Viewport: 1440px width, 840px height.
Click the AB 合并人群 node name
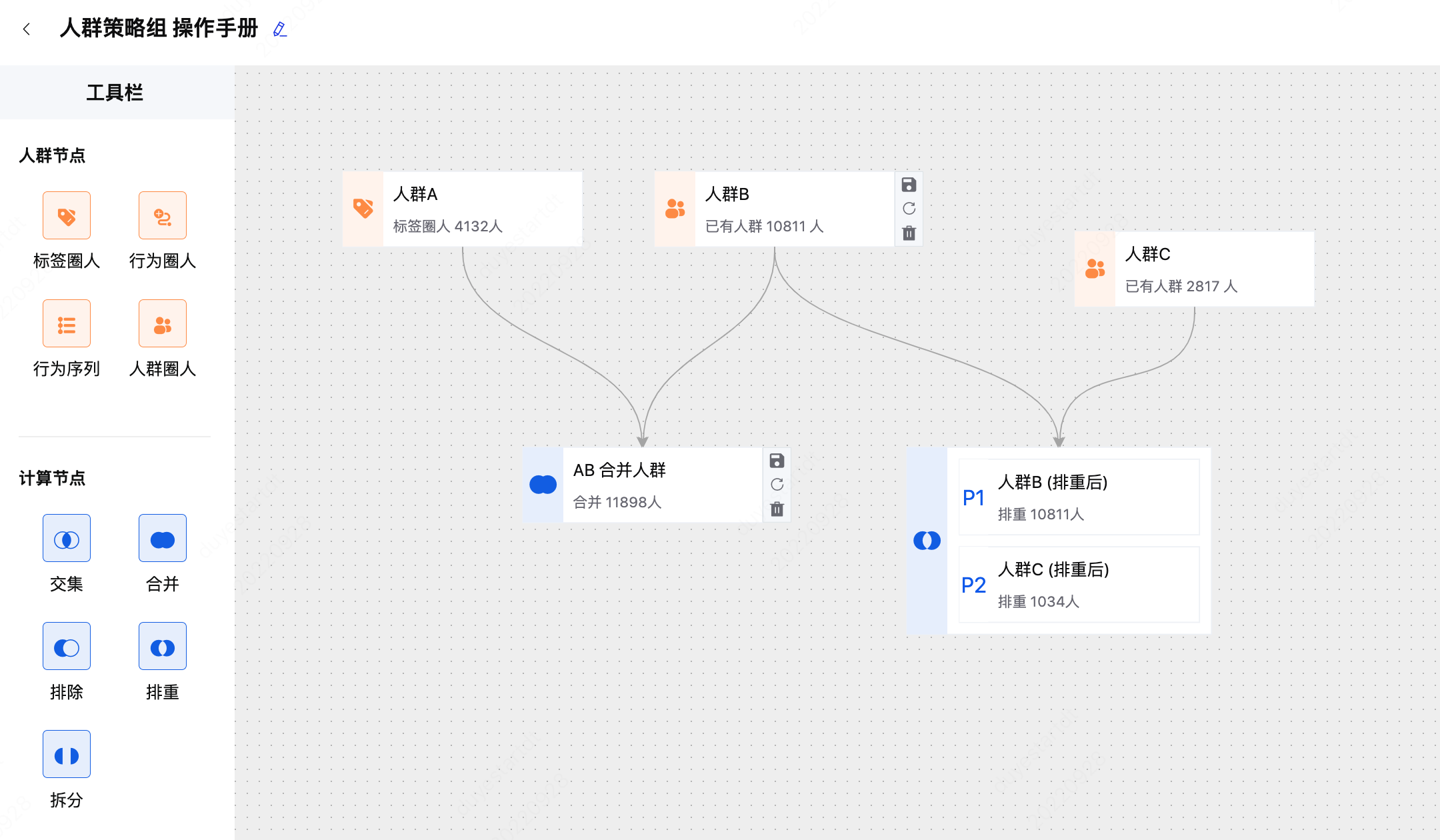point(619,470)
